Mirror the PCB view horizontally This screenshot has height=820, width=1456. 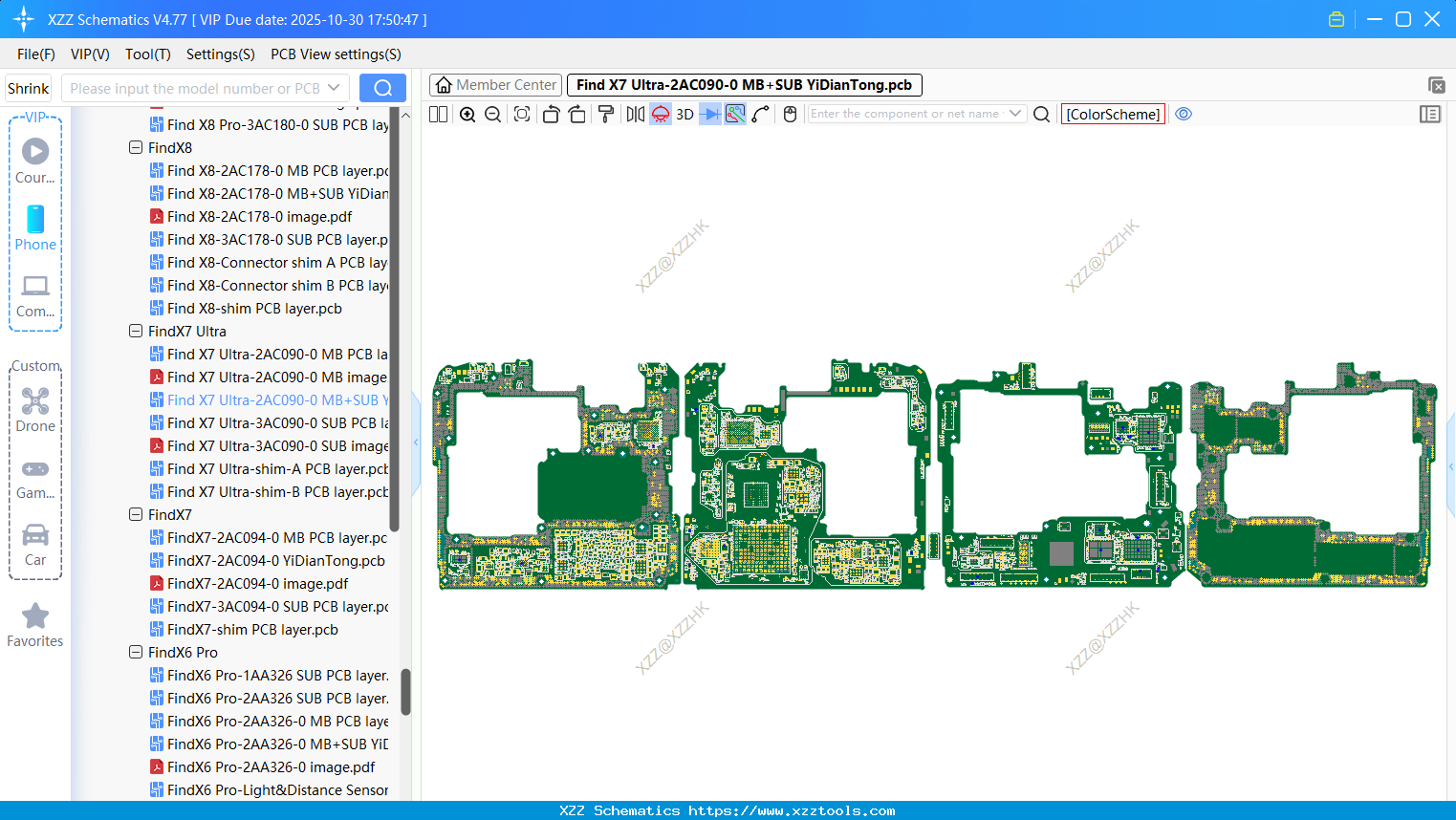point(636,115)
